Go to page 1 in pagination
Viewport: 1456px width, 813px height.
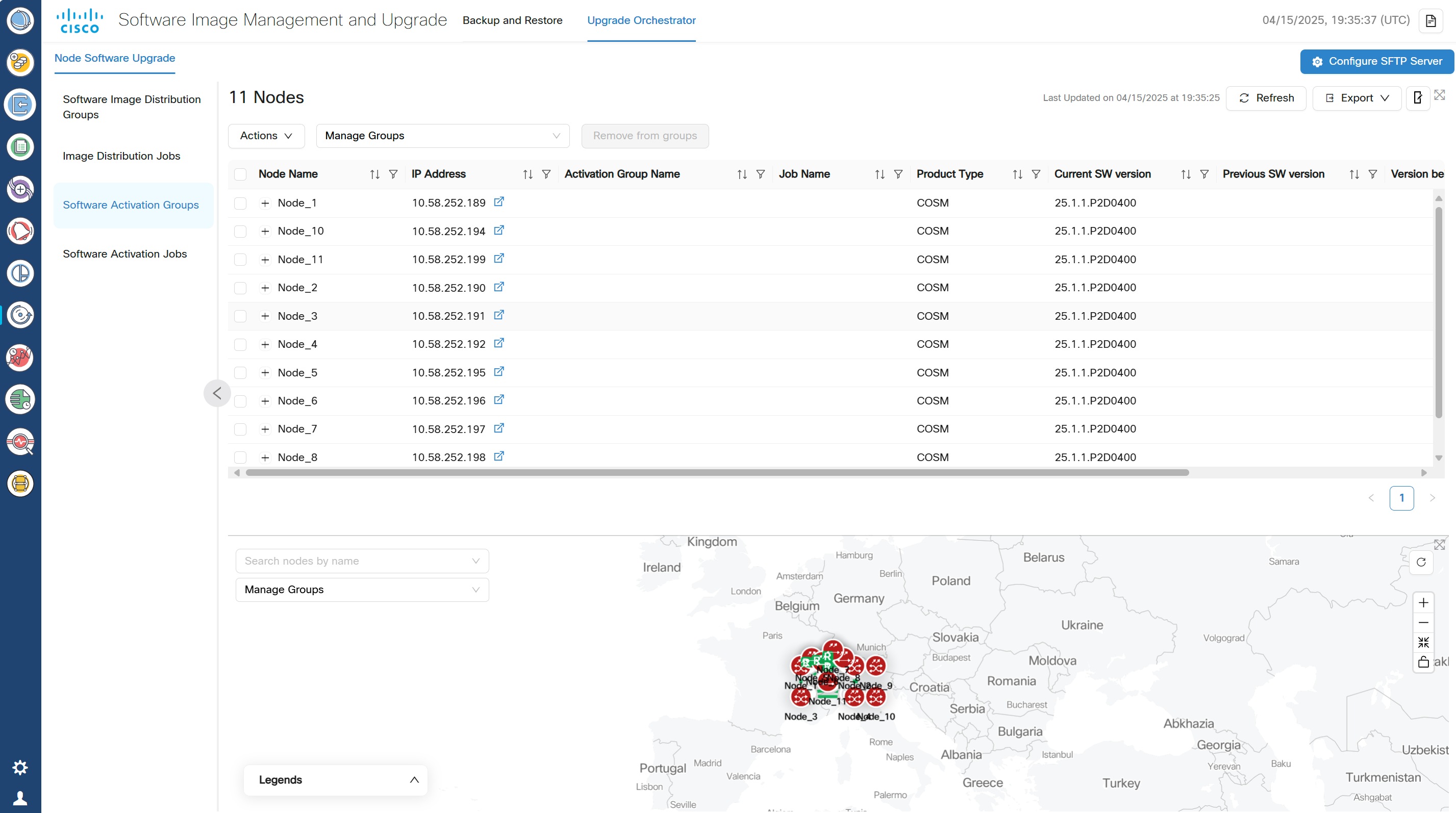[1402, 498]
